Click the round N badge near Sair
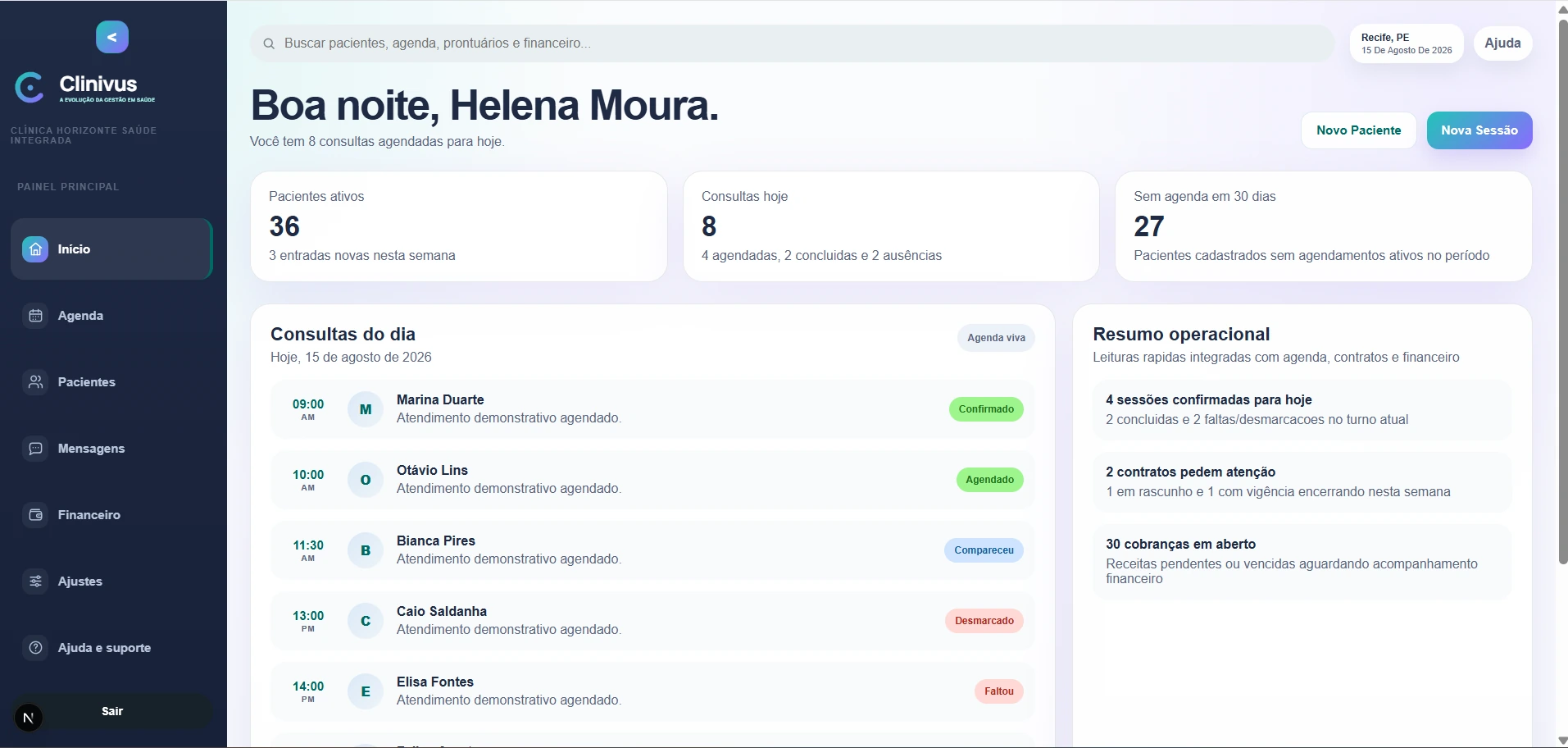 [x=29, y=718]
